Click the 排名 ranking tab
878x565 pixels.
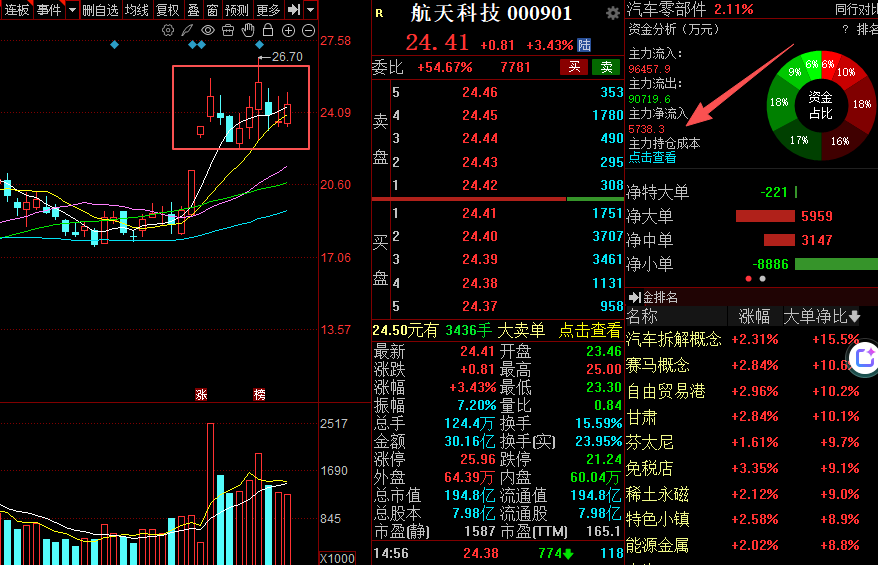(x=867, y=29)
